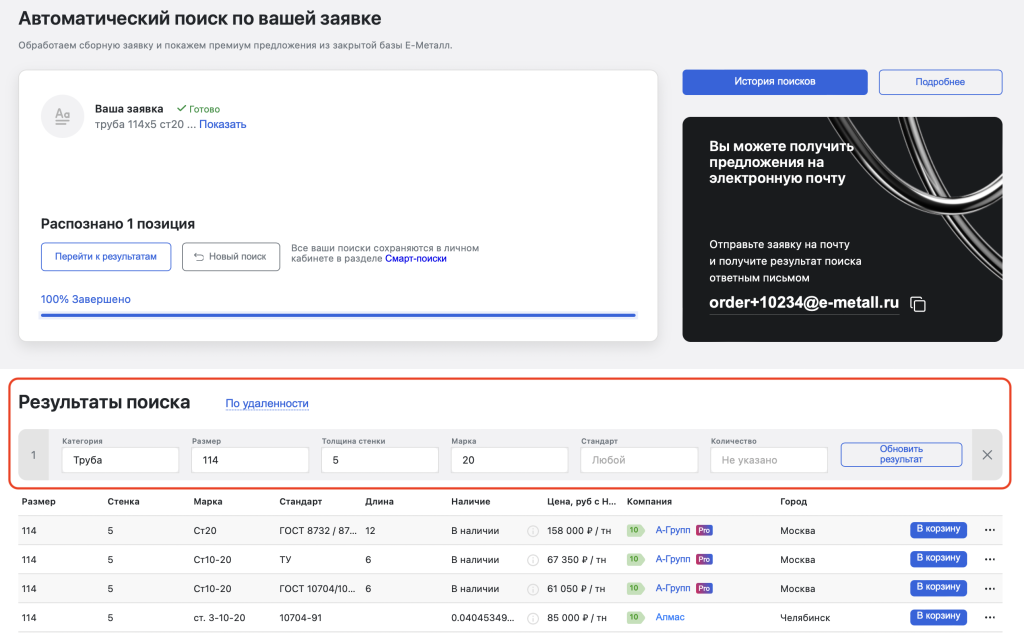1024x633 pixels.
Task: Open the Смарт-поиски link
Action: tap(415, 258)
